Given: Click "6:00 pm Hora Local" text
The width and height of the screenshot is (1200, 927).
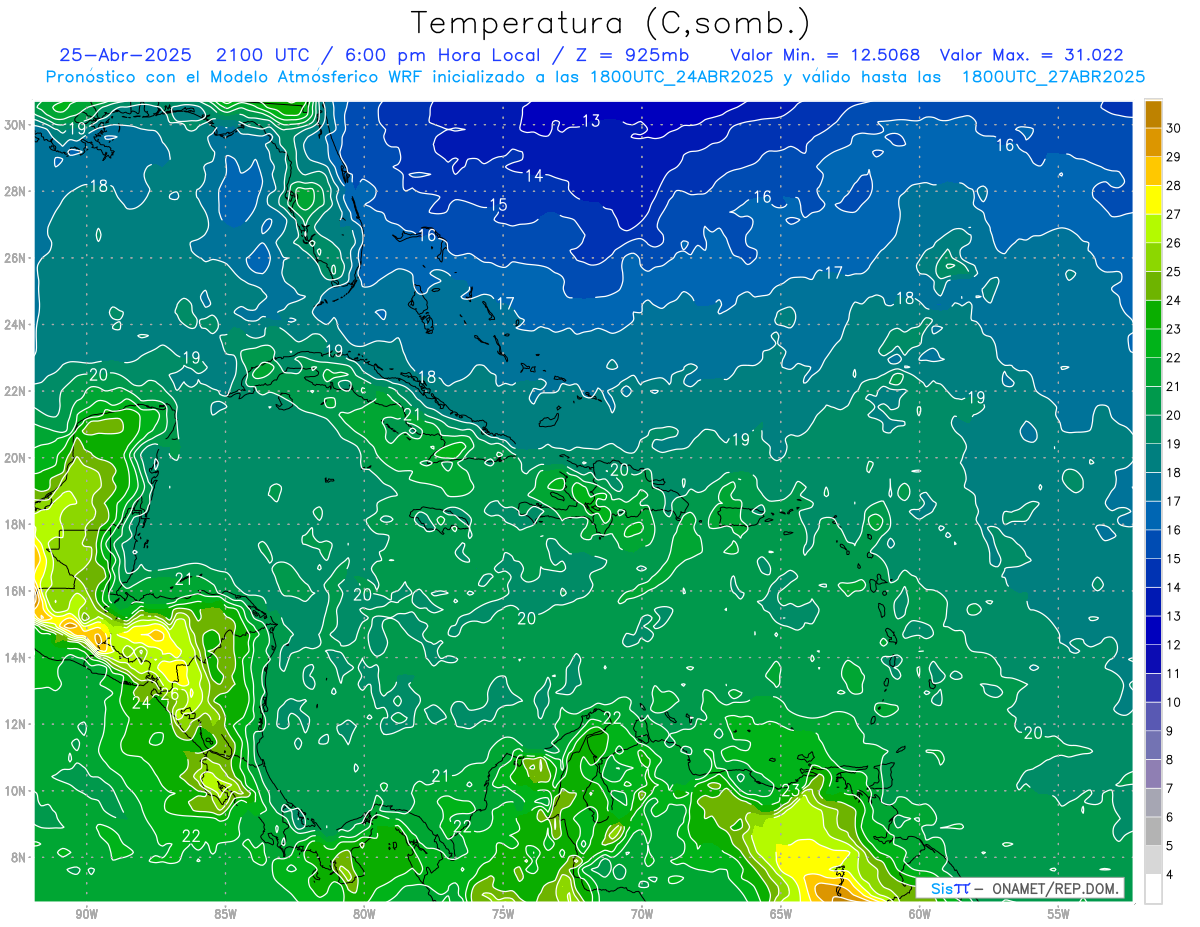Looking at the screenshot, I should point(443,55).
